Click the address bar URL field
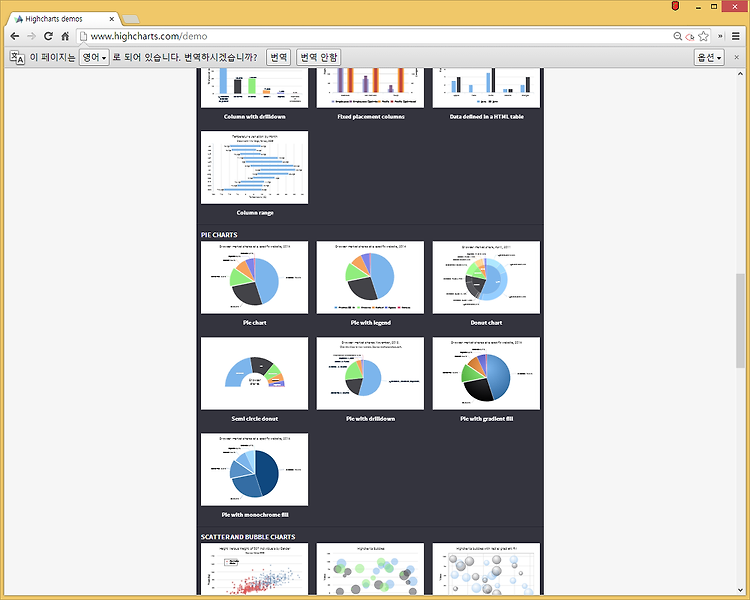750x600 pixels. coord(373,36)
